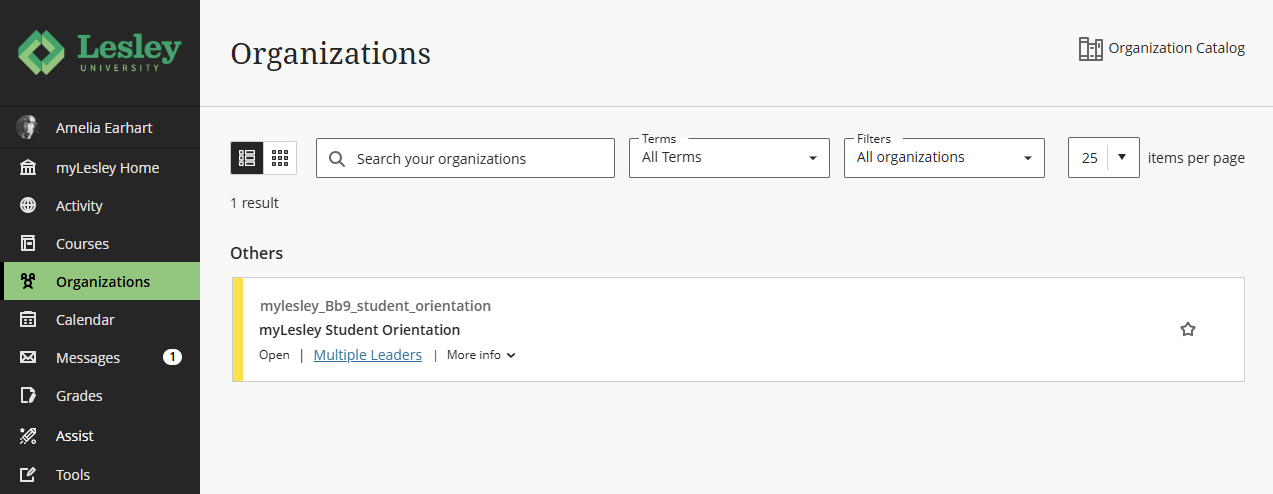Click the Activity globe icon
Viewport: 1273px width, 494px height.
tap(28, 206)
